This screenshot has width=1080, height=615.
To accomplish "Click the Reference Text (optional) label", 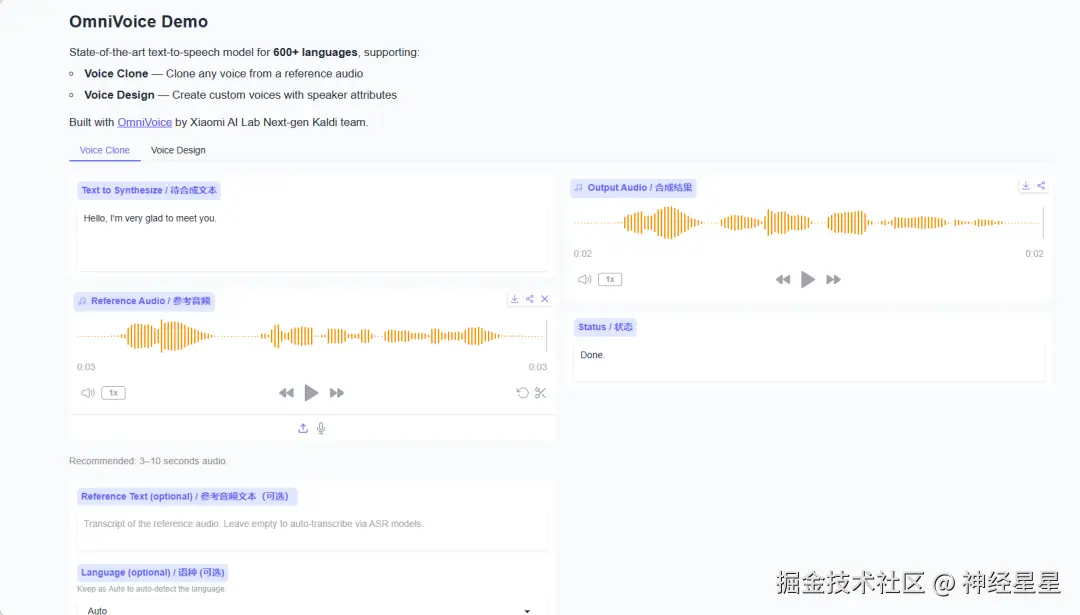I will [x=187, y=496].
